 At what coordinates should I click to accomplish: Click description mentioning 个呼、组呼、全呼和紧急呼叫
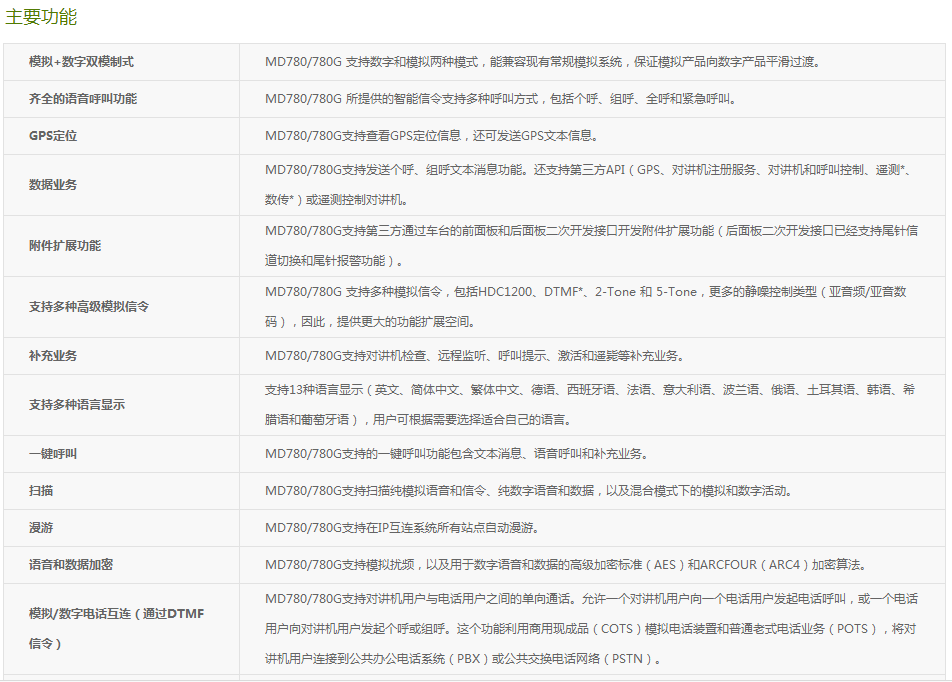pos(502,98)
